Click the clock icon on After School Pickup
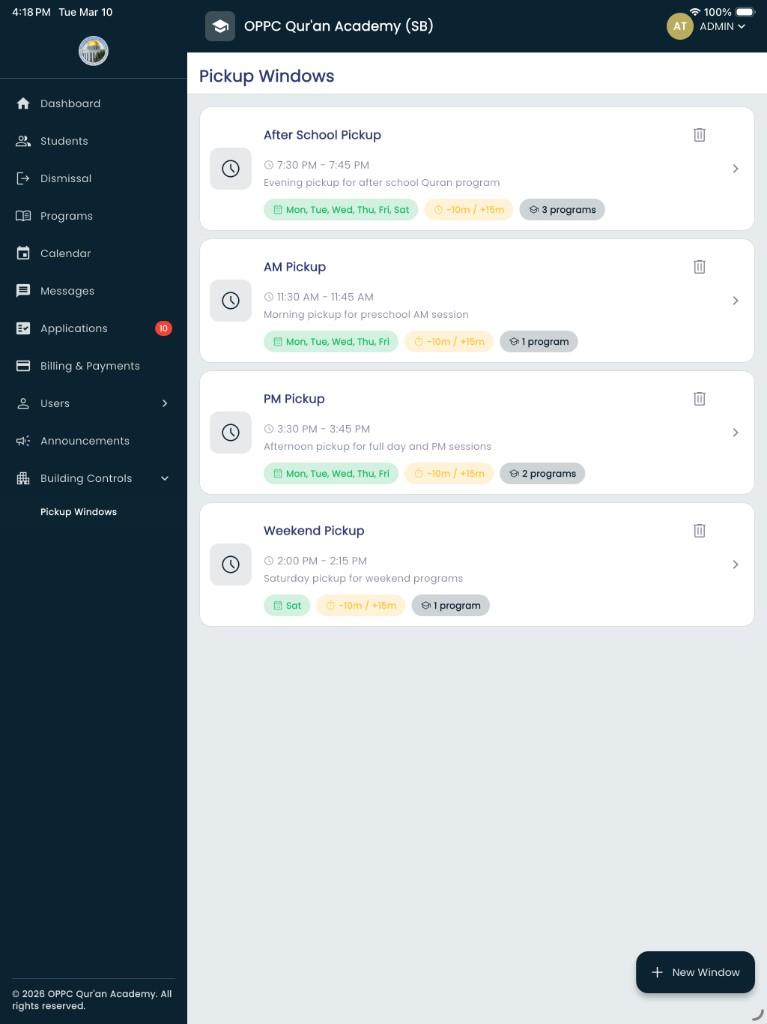767x1024 pixels. [230, 169]
